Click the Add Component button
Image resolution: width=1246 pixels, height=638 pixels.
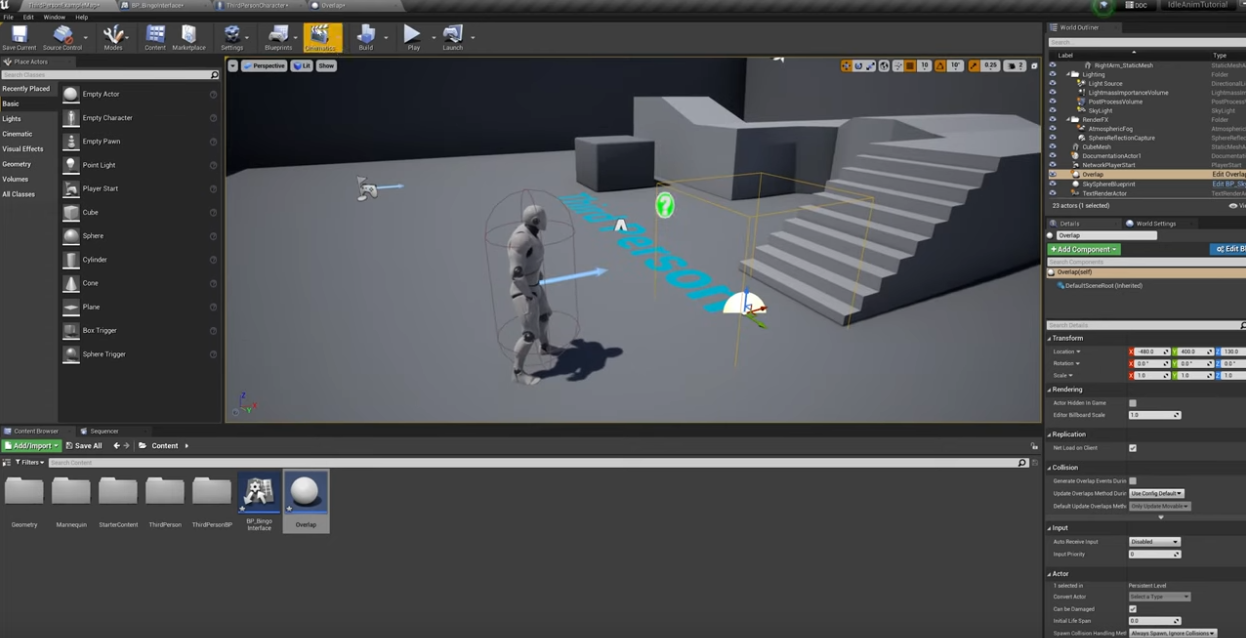(x=1083, y=249)
